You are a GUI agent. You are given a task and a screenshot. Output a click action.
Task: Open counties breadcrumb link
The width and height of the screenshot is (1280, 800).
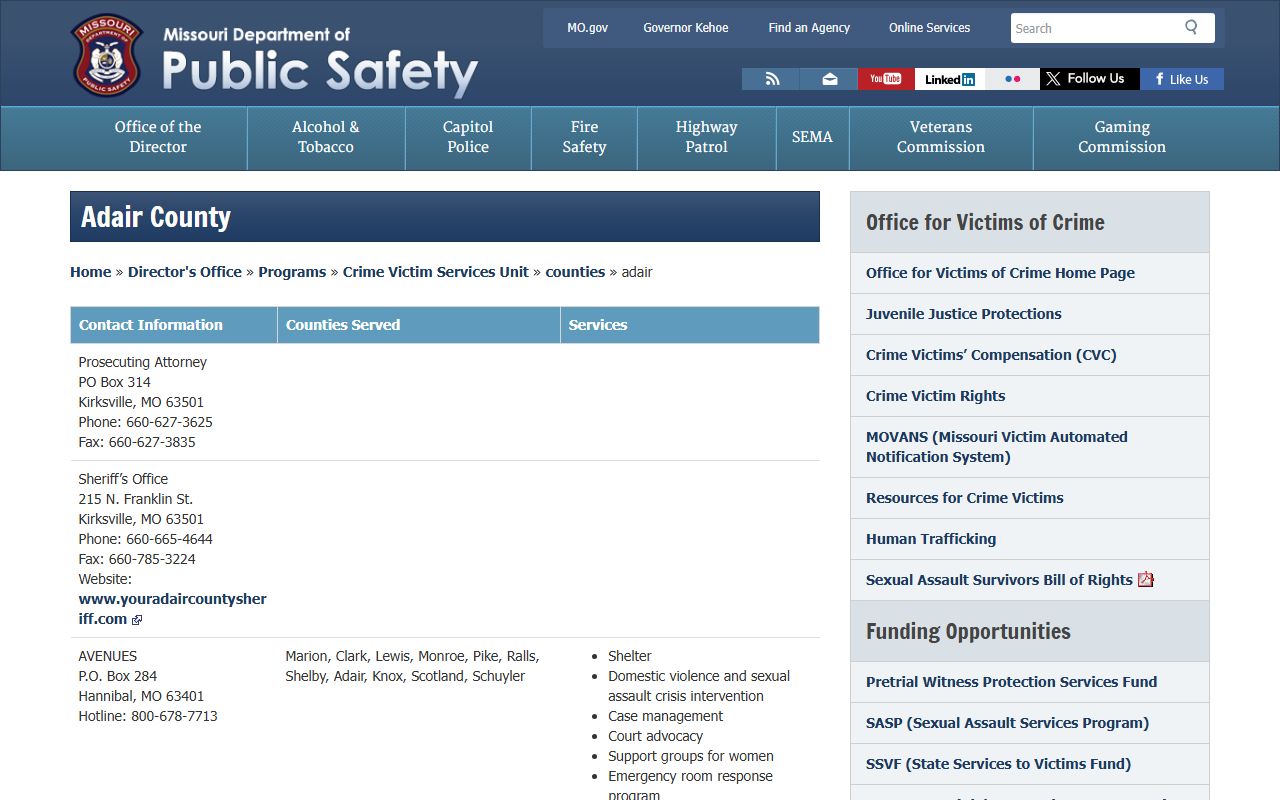point(575,272)
